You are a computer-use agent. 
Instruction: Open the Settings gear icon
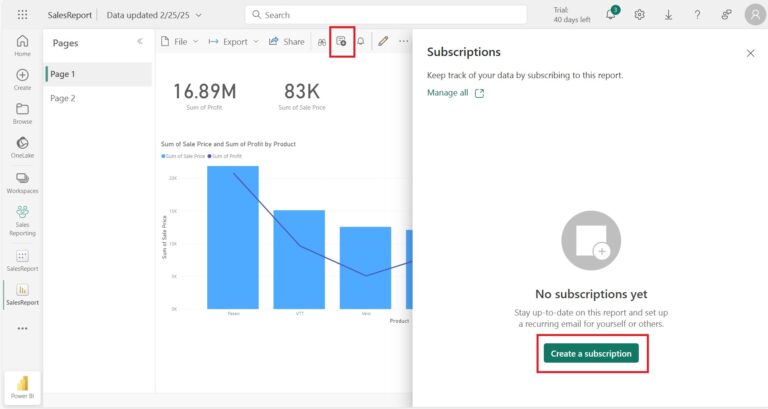click(640, 15)
